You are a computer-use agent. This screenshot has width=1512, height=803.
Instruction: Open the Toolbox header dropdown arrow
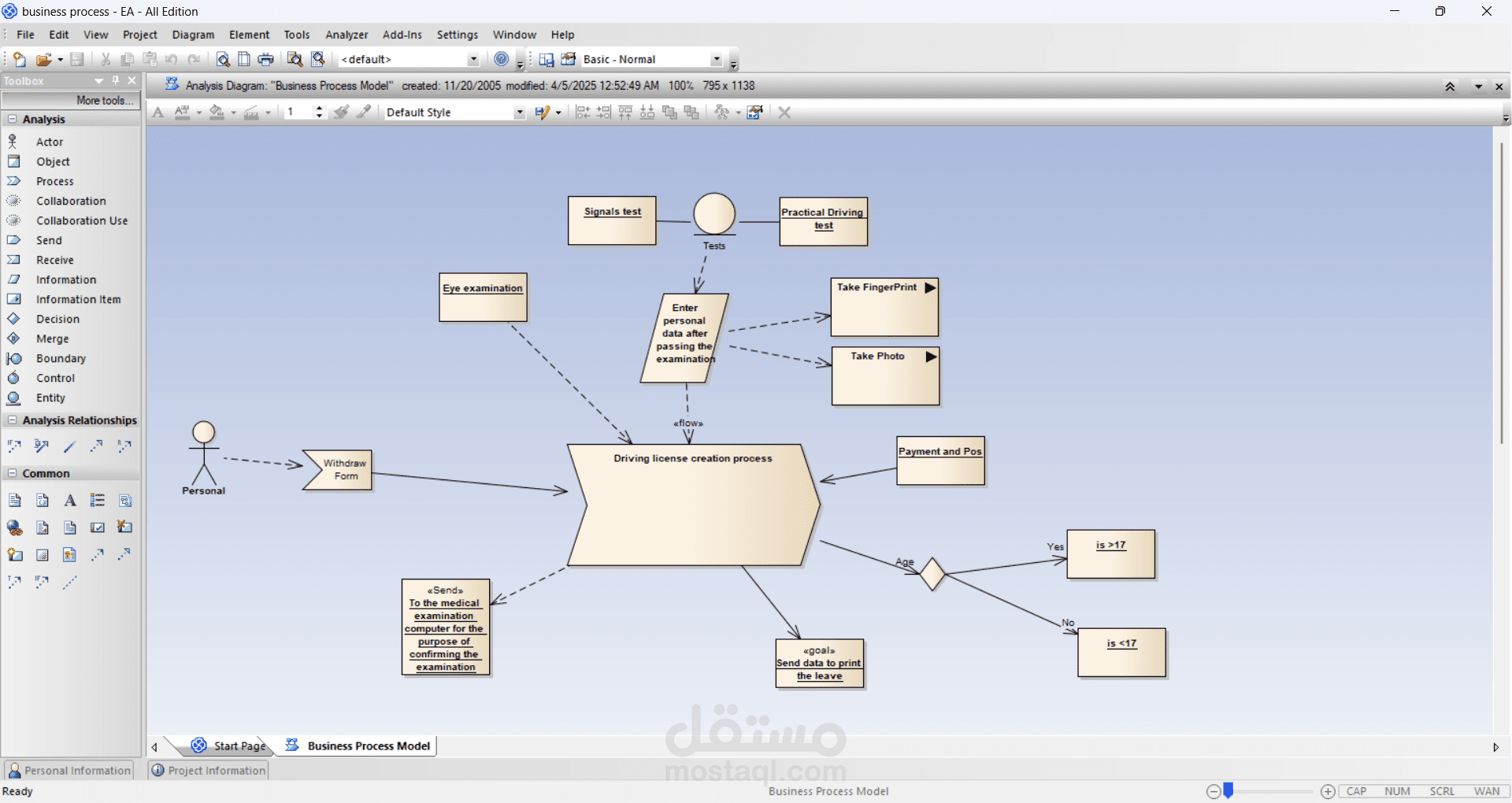98,80
